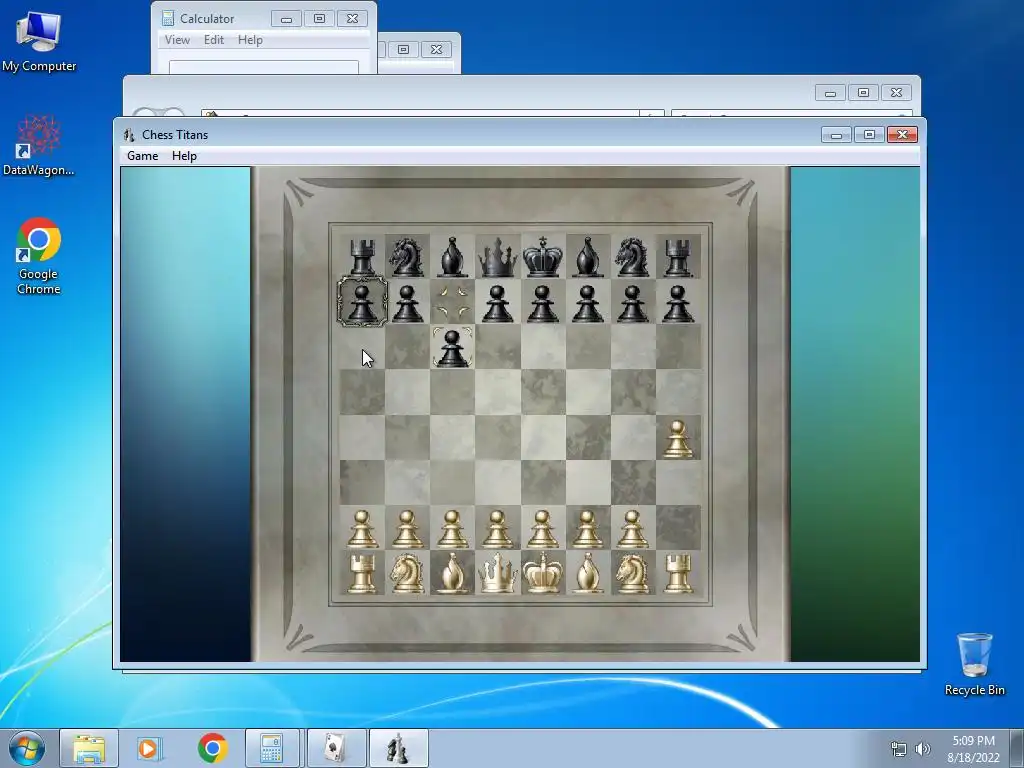Screen dimensions: 1024x768
Task: Select the black rook on a8
Action: [362, 257]
